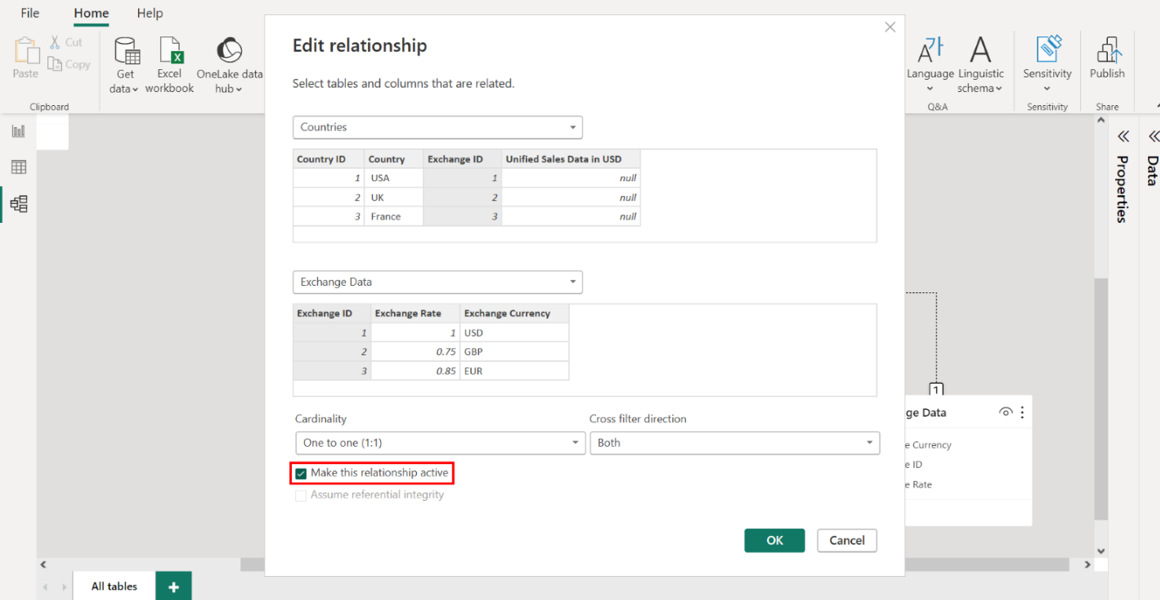
Task: Open Excel workbook import
Action: point(170,52)
